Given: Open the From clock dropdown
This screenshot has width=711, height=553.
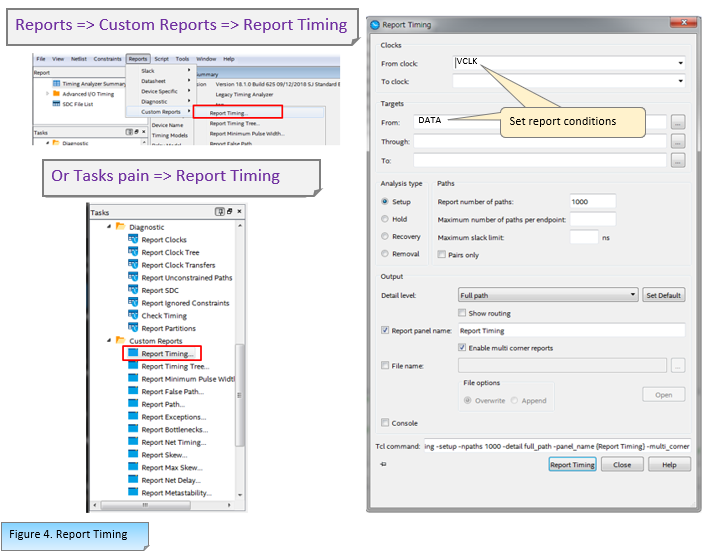Looking at the screenshot, I should coord(680,63).
